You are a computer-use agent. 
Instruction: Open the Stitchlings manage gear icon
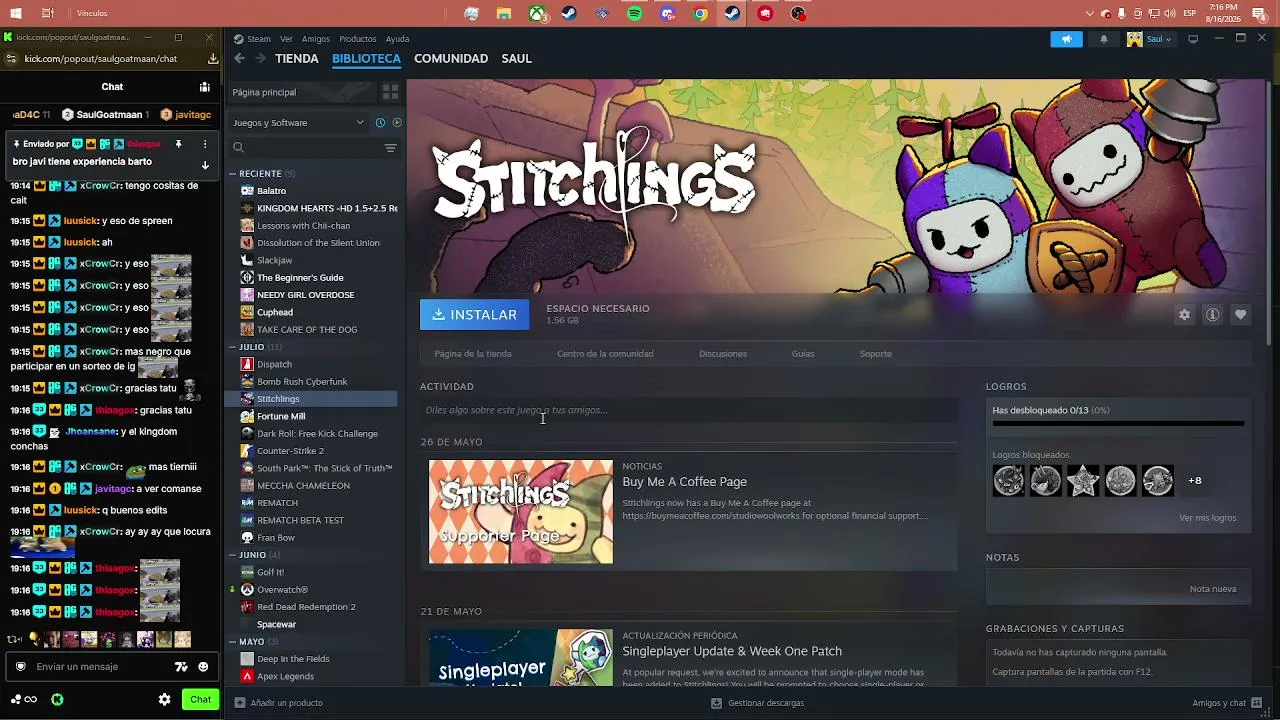point(1184,315)
